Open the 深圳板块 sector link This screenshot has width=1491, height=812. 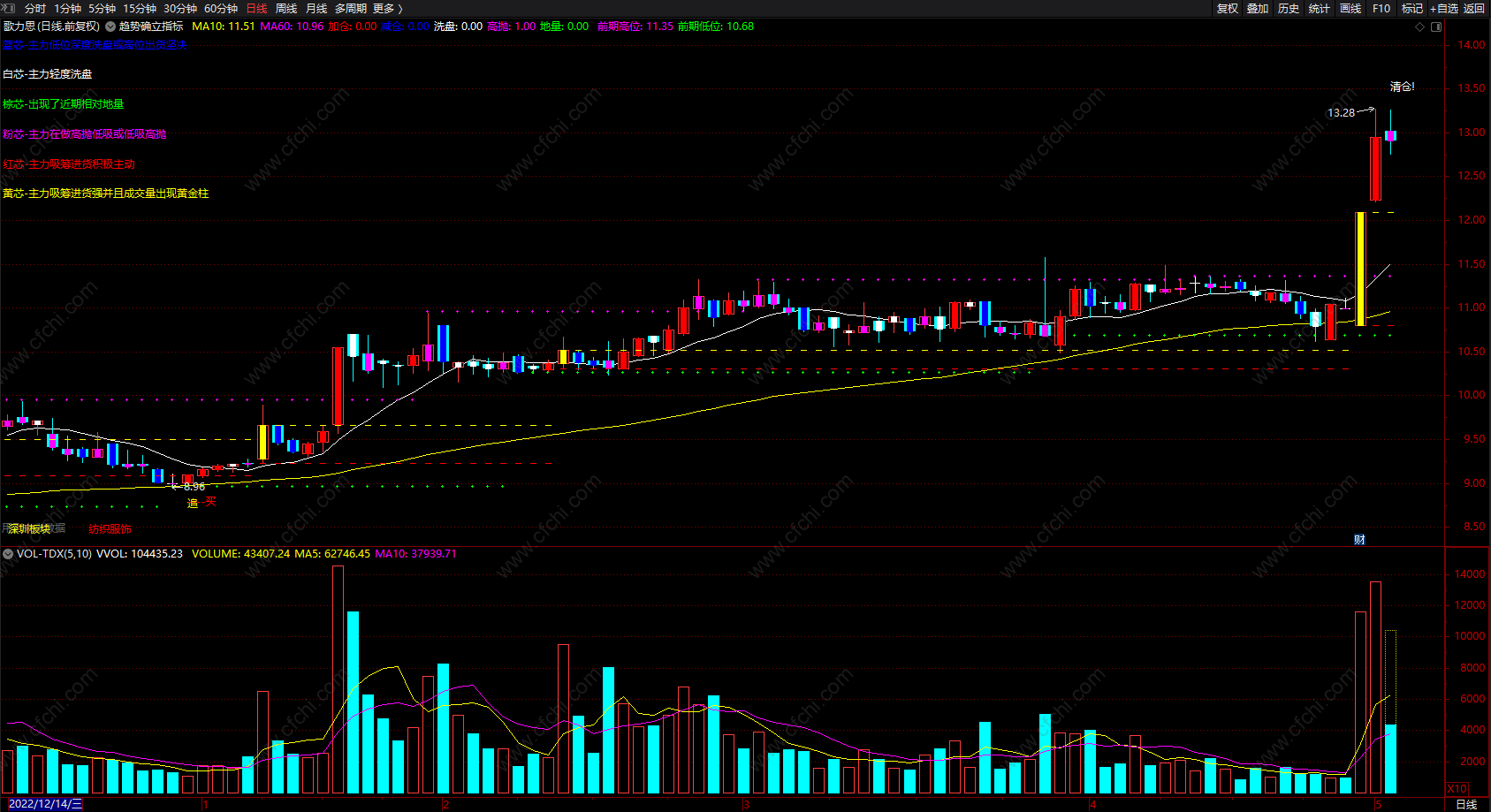29,529
